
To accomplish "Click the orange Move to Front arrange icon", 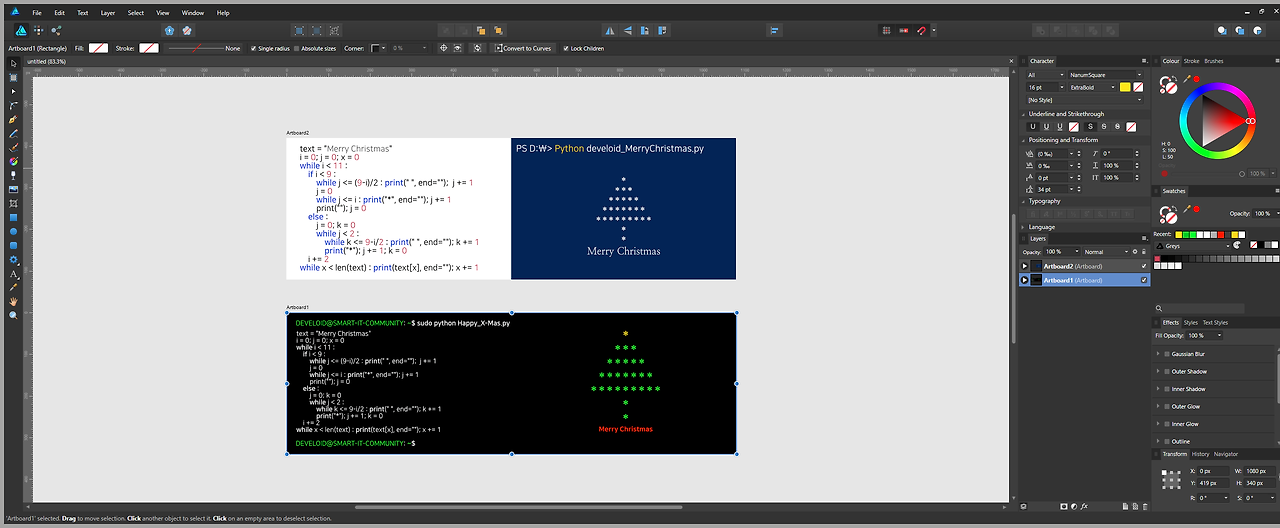I will pos(497,30).
